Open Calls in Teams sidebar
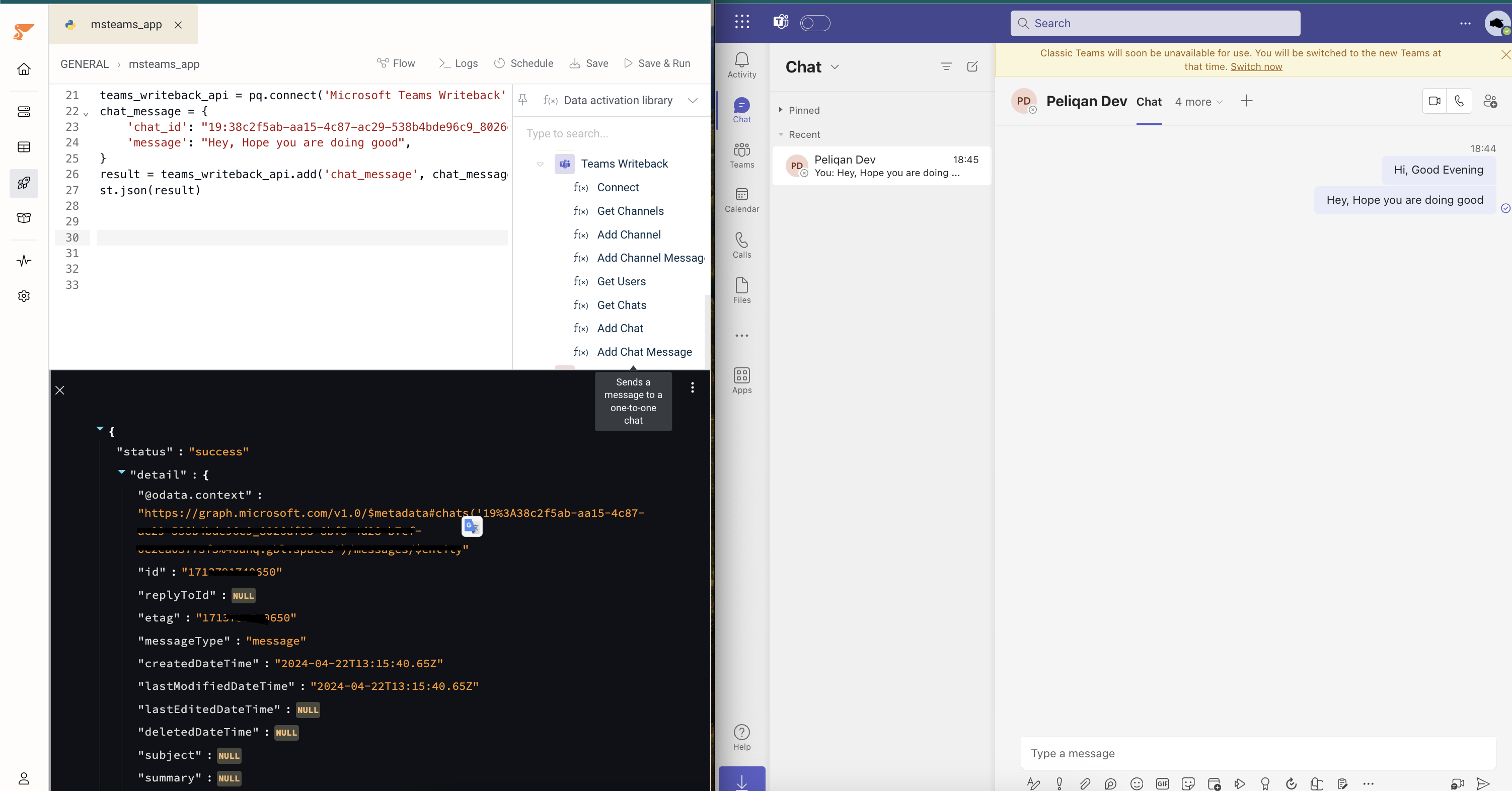The height and width of the screenshot is (791, 1512). click(x=742, y=245)
